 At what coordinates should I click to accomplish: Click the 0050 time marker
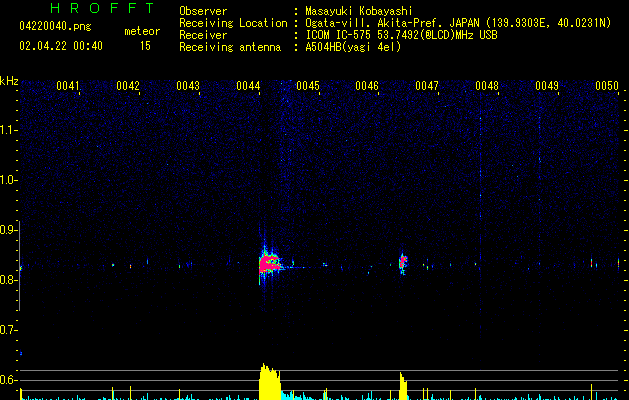pos(607,86)
